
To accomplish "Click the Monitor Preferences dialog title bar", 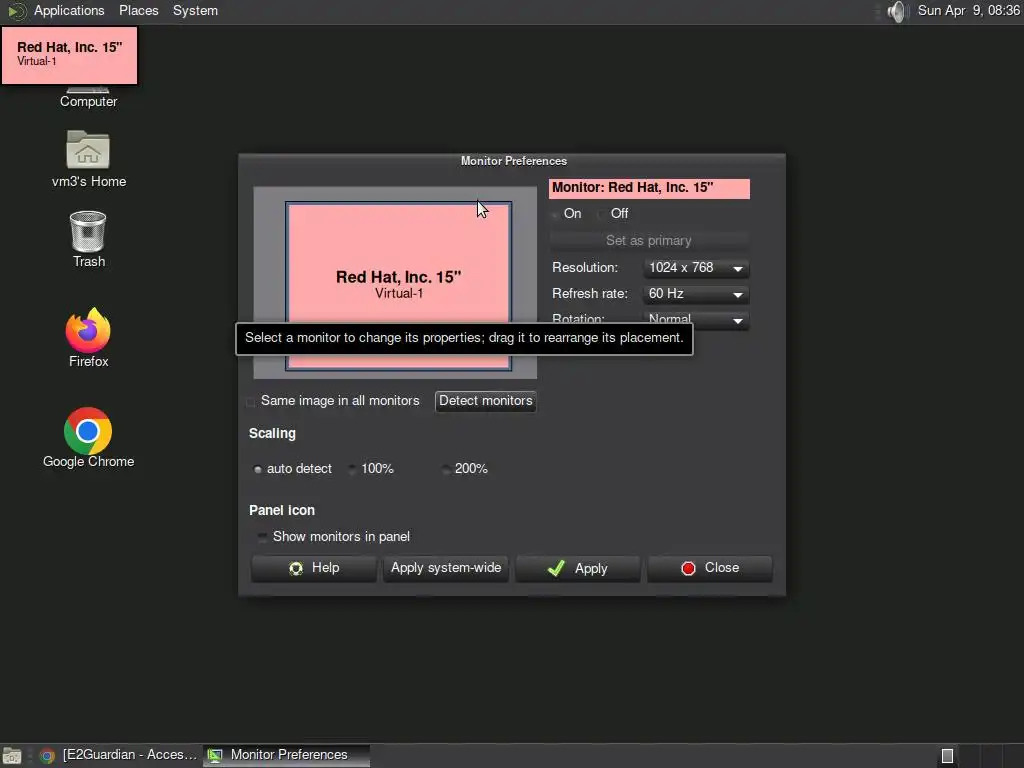I will click(513, 161).
